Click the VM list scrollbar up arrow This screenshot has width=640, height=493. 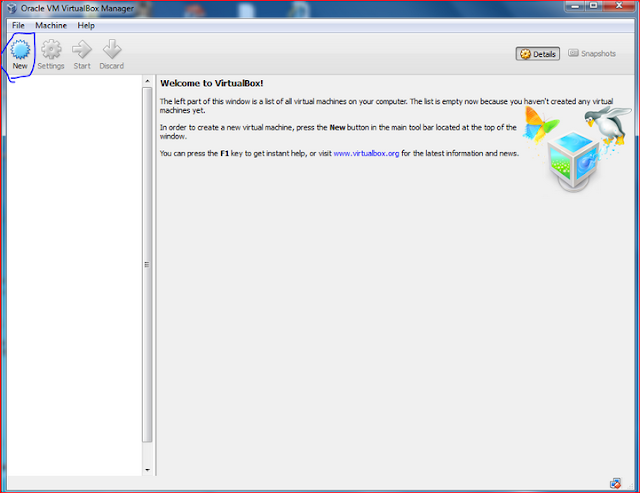147,82
